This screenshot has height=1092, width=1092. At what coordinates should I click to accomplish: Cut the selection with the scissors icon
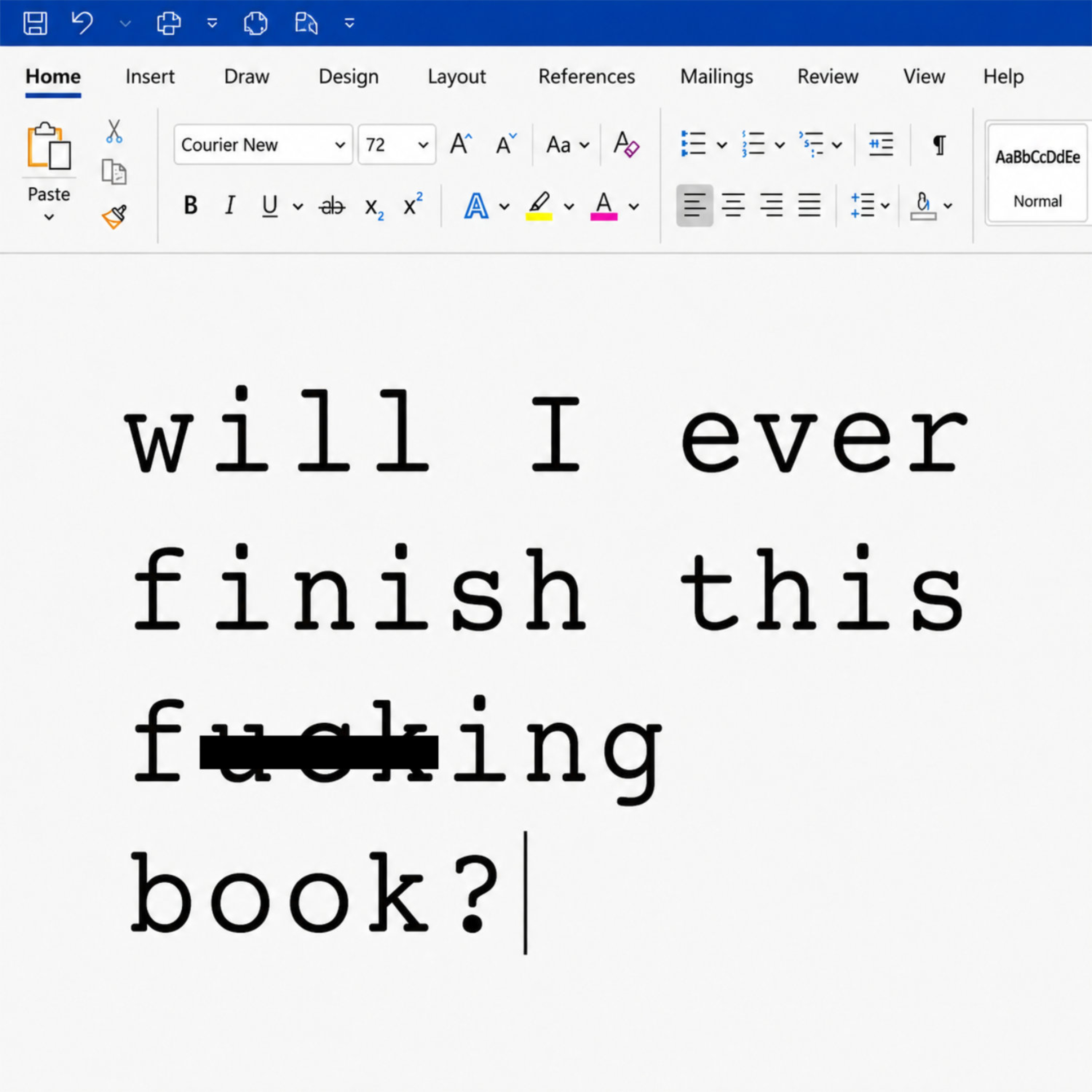tap(114, 131)
